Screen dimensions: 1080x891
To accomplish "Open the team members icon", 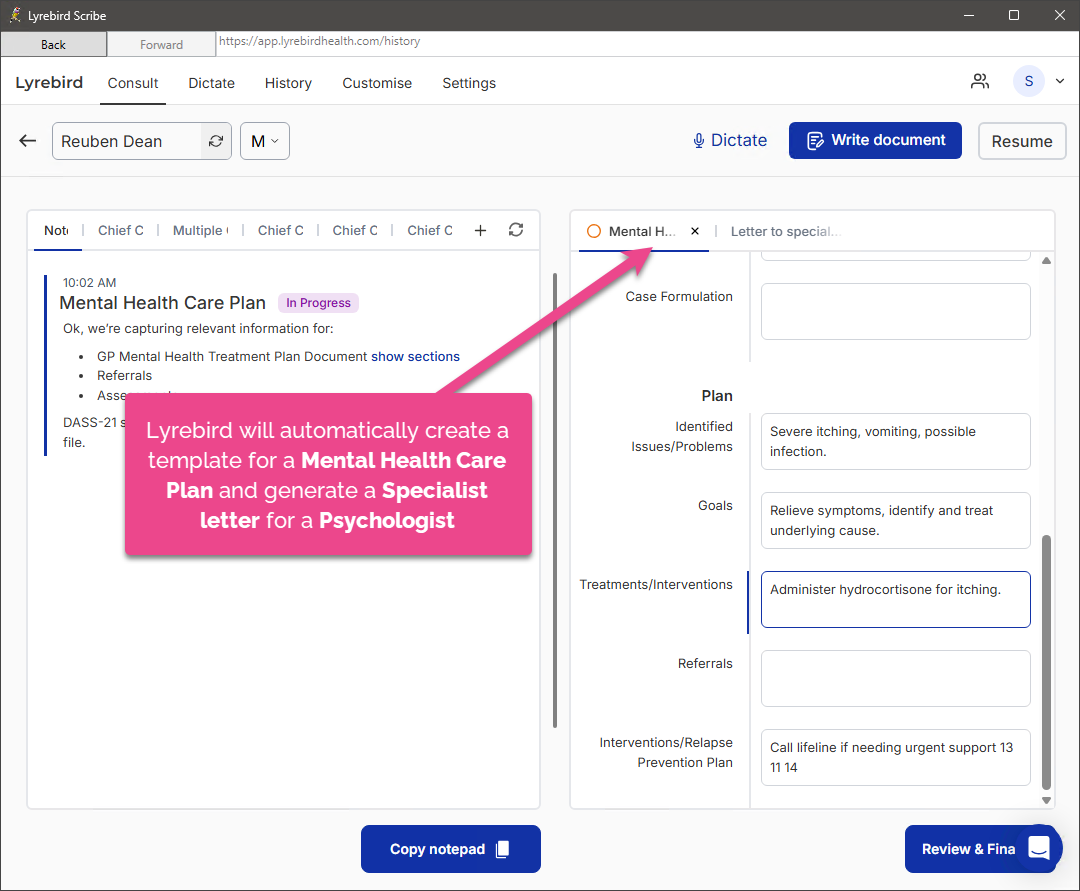I will pyautogui.click(x=979, y=81).
